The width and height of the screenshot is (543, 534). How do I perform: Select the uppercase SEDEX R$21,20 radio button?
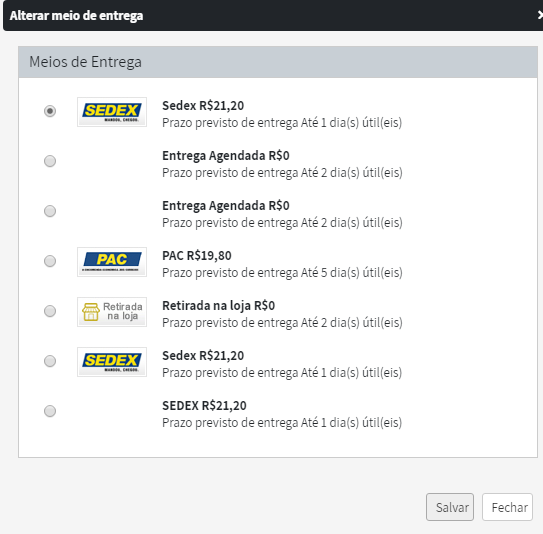tap(50, 411)
